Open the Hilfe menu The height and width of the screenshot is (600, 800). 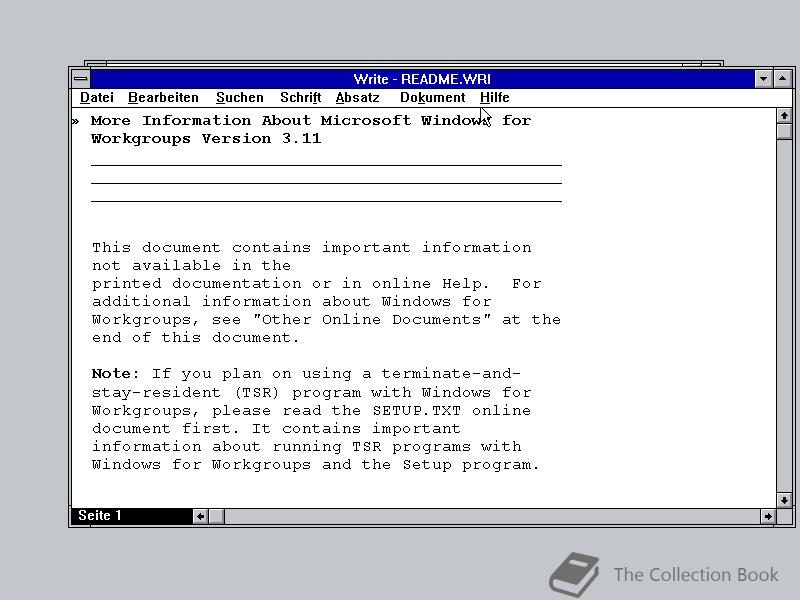tap(494, 97)
